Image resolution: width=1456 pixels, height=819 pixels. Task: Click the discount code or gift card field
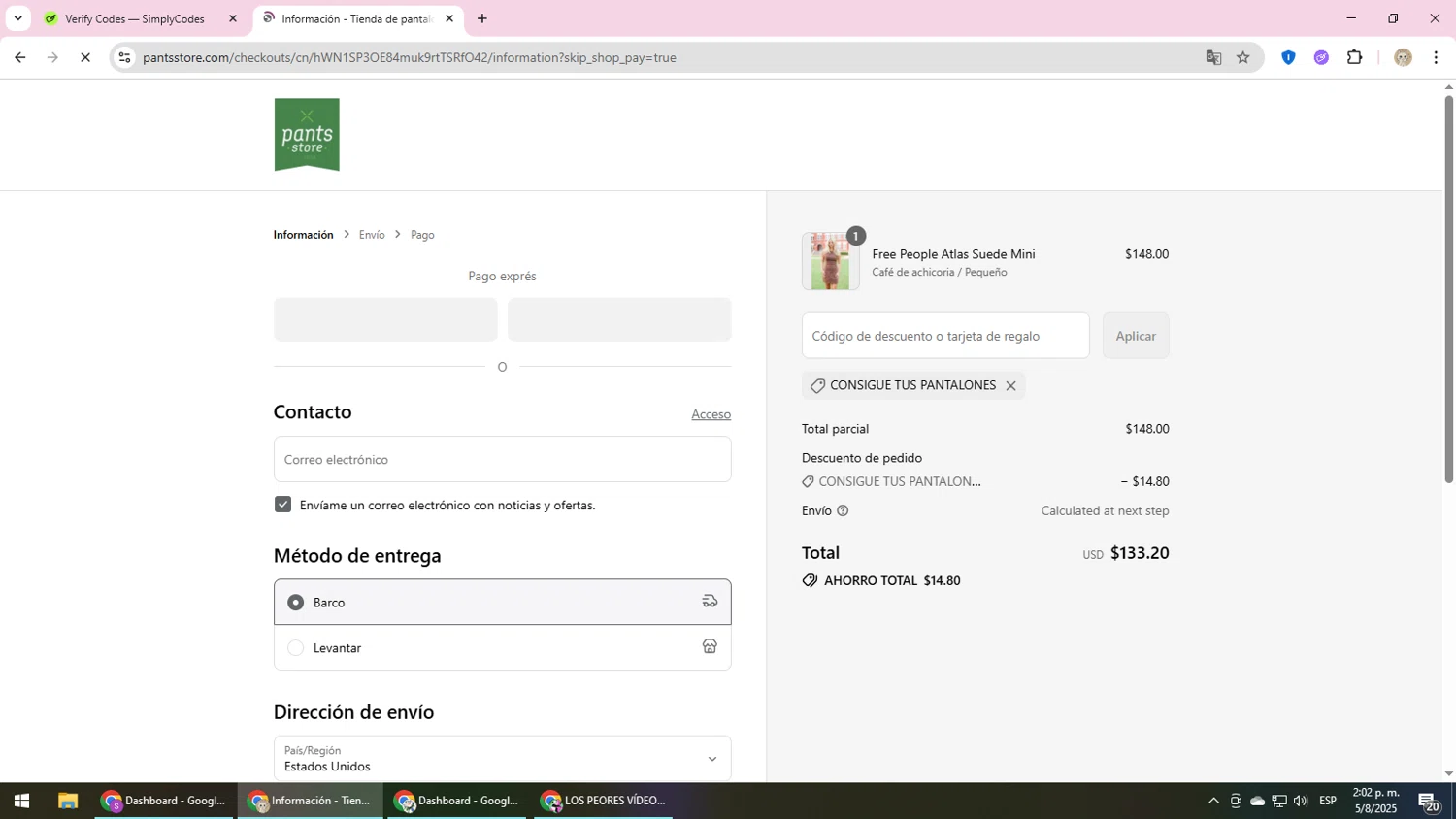(945, 336)
